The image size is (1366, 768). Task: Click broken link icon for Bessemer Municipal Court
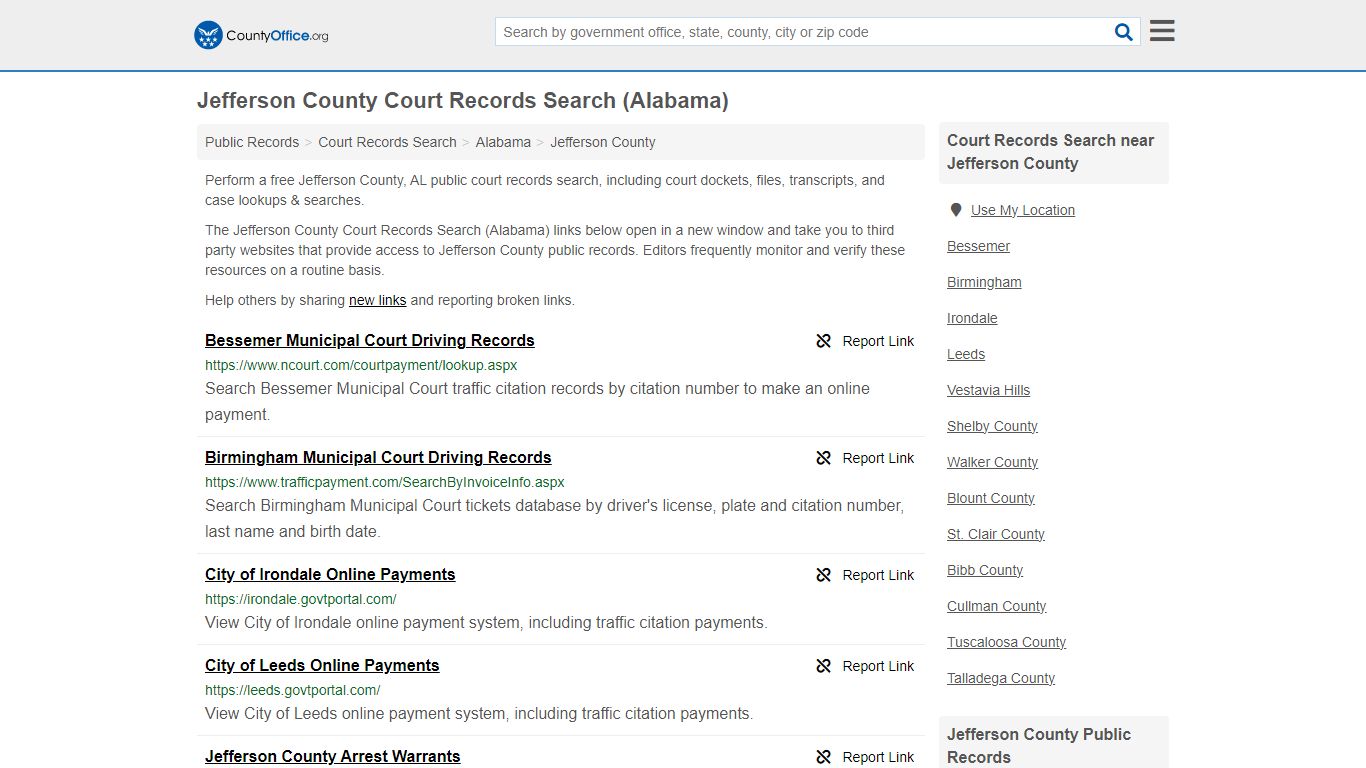click(x=824, y=341)
